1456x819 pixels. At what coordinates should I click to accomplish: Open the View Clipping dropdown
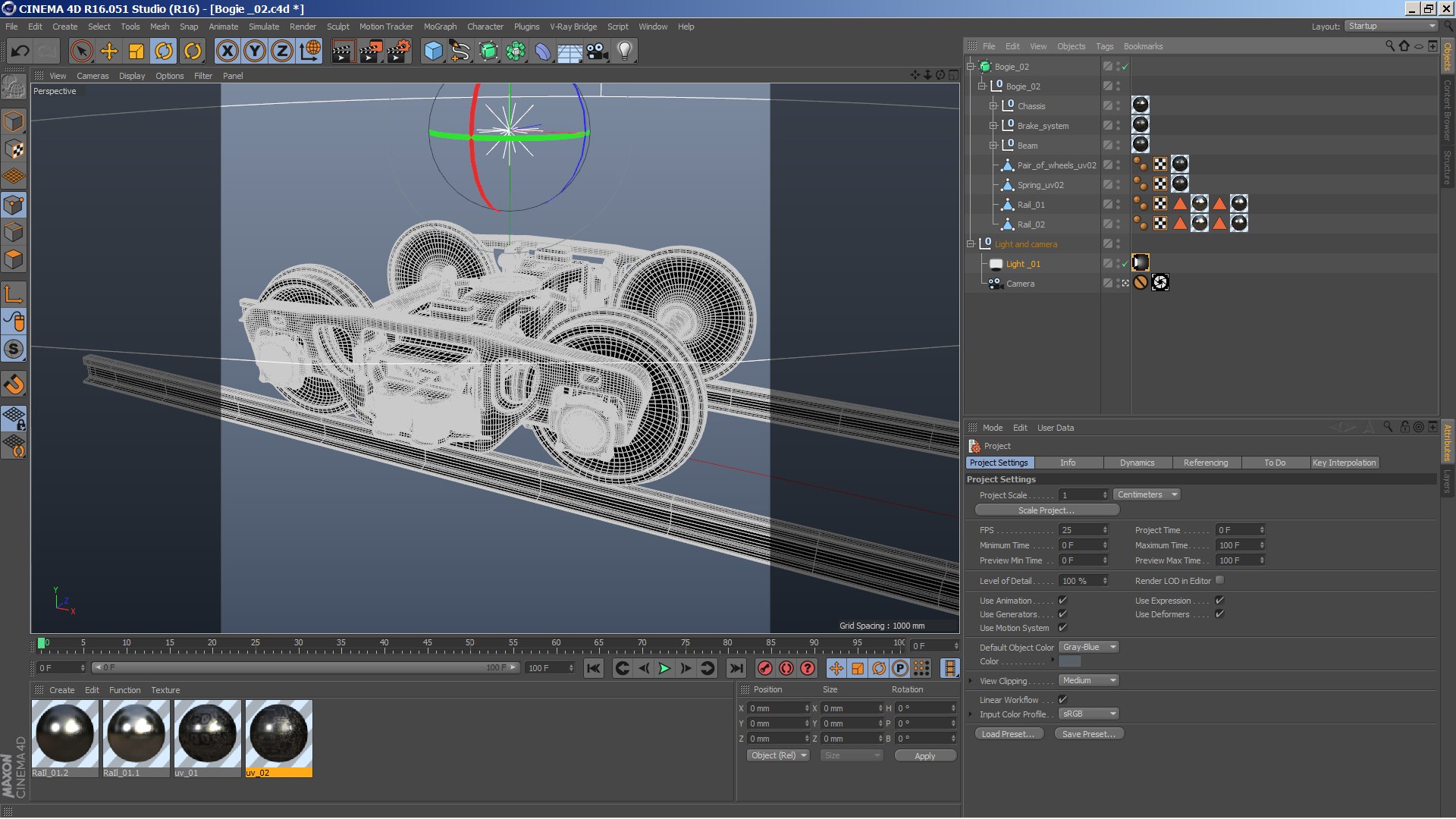click(x=1089, y=680)
